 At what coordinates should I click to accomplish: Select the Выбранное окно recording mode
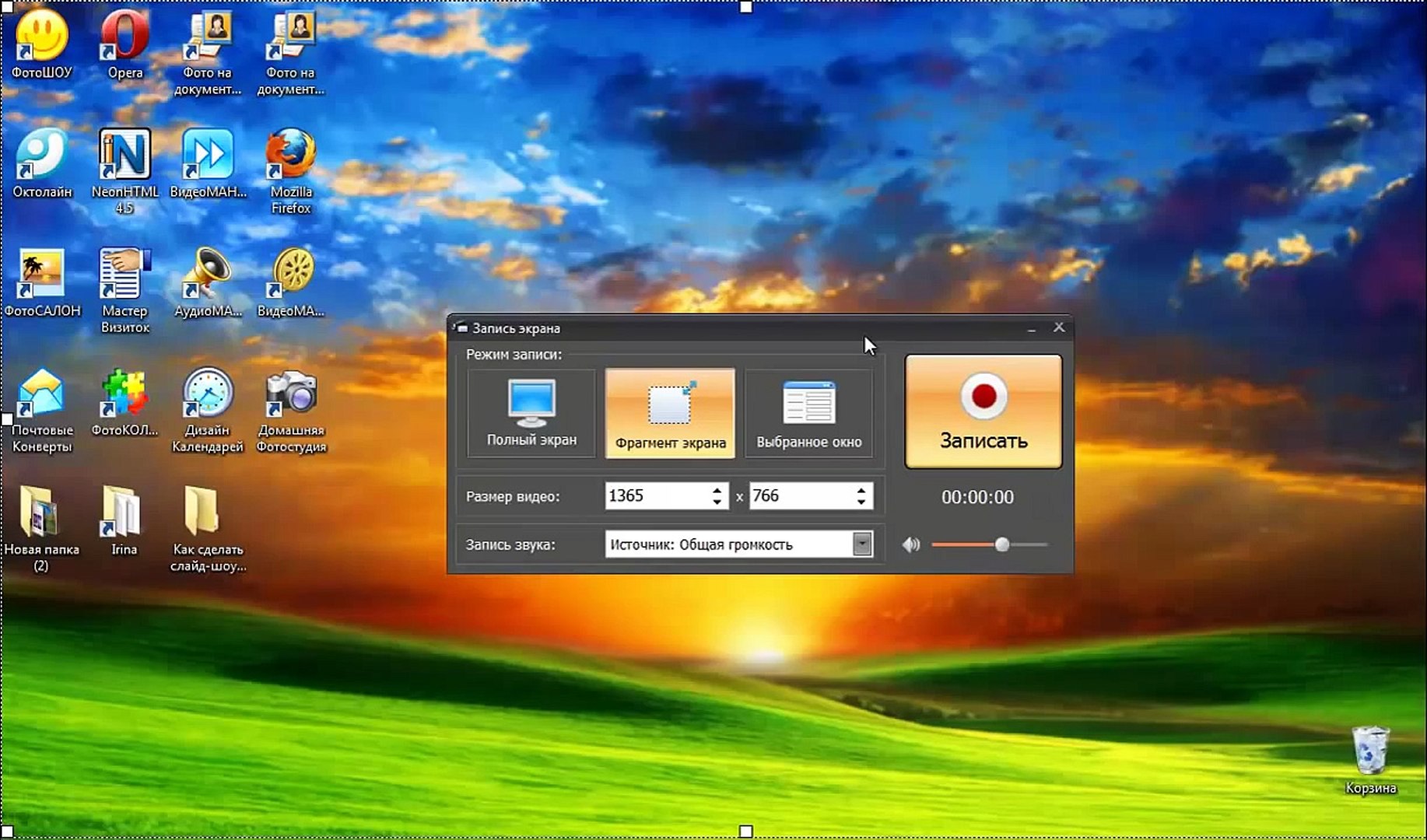(x=808, y=413)
